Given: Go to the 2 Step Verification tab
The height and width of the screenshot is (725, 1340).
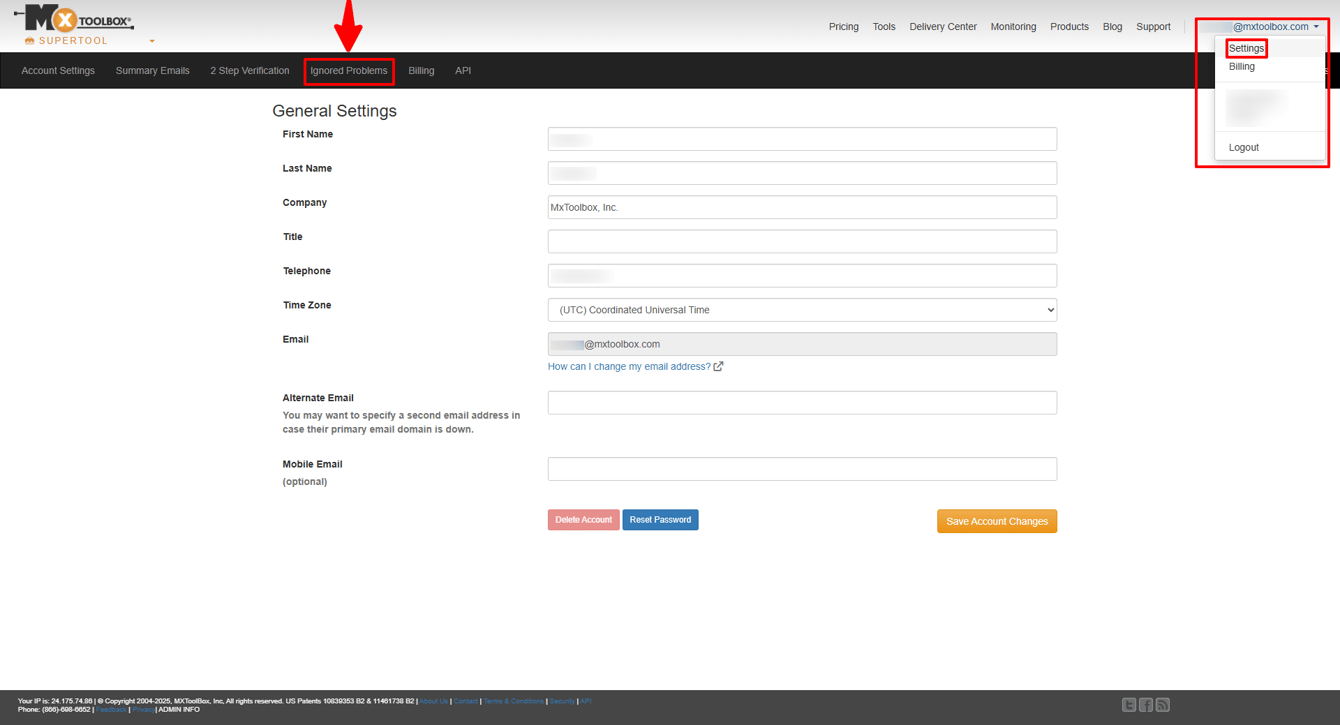Looking at the screenshot, I should (249, 71).
